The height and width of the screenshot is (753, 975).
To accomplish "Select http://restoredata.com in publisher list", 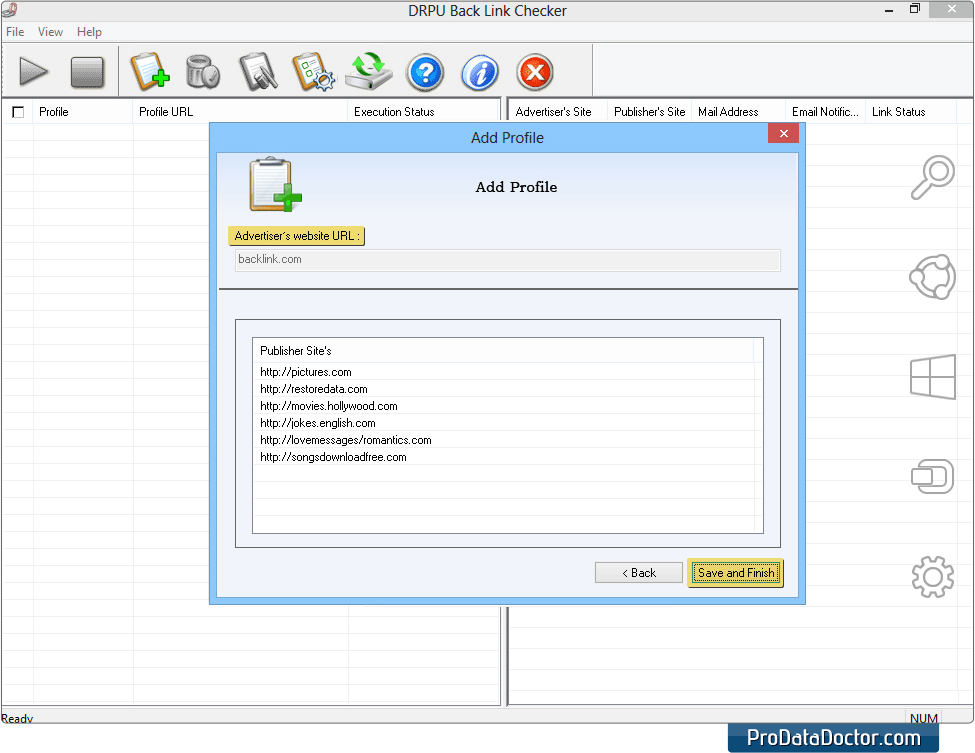I will pyautogui.click(x=503, y=389).
